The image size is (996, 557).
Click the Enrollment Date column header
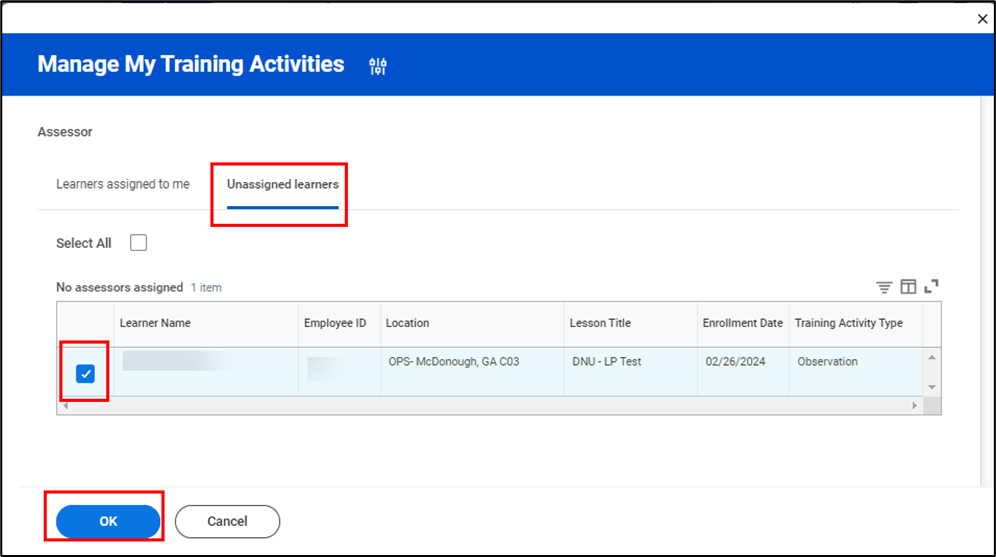(x=742, y=323)
